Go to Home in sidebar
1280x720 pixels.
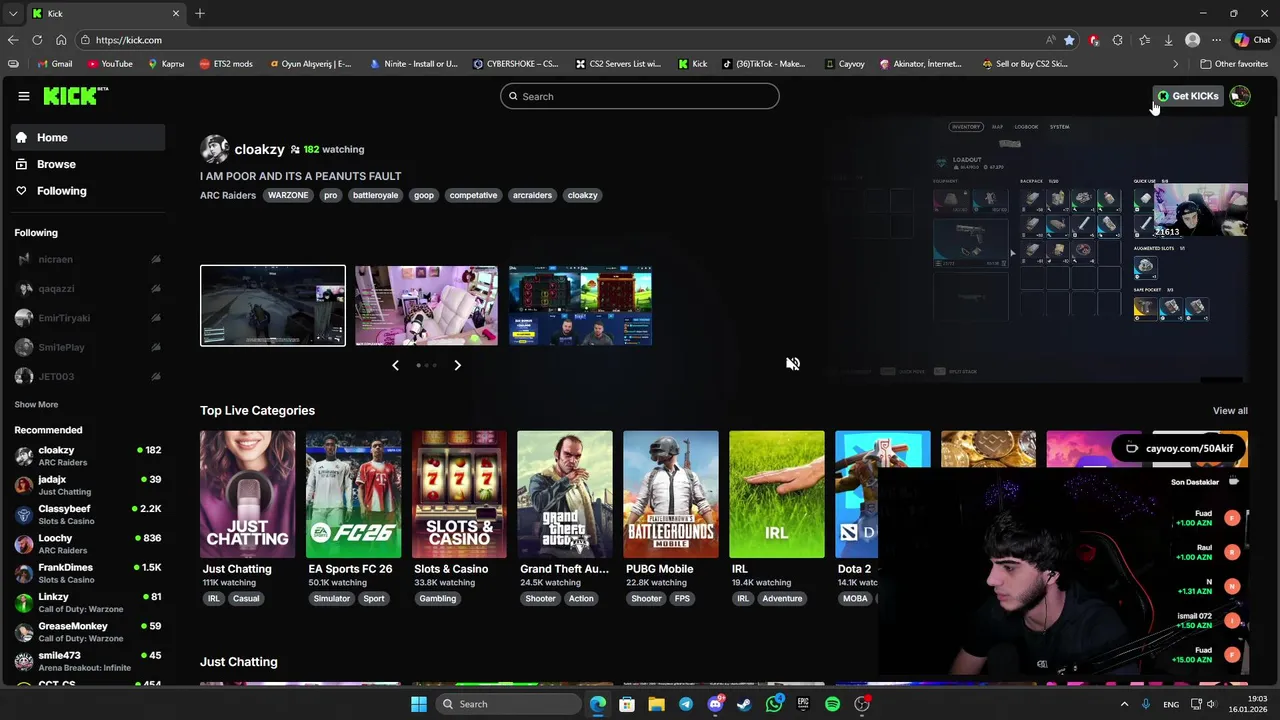point(88,137)
